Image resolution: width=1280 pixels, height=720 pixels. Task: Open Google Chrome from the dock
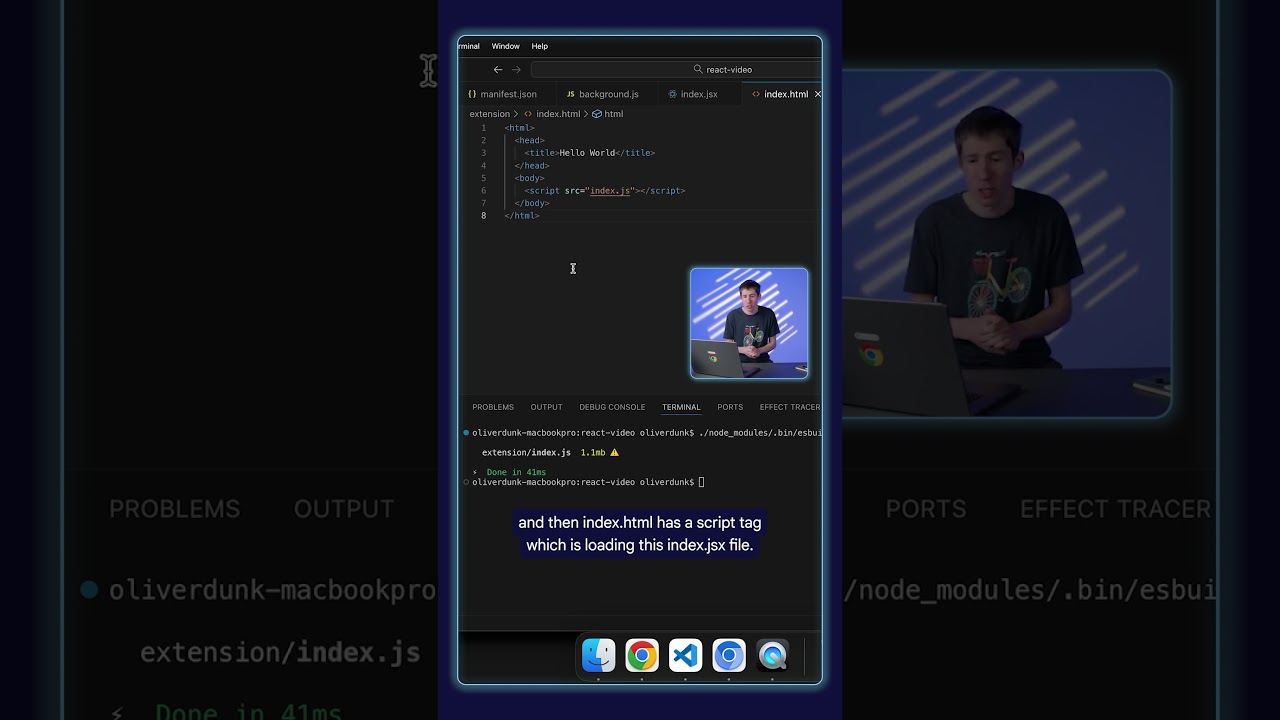[x=642, y=656]
